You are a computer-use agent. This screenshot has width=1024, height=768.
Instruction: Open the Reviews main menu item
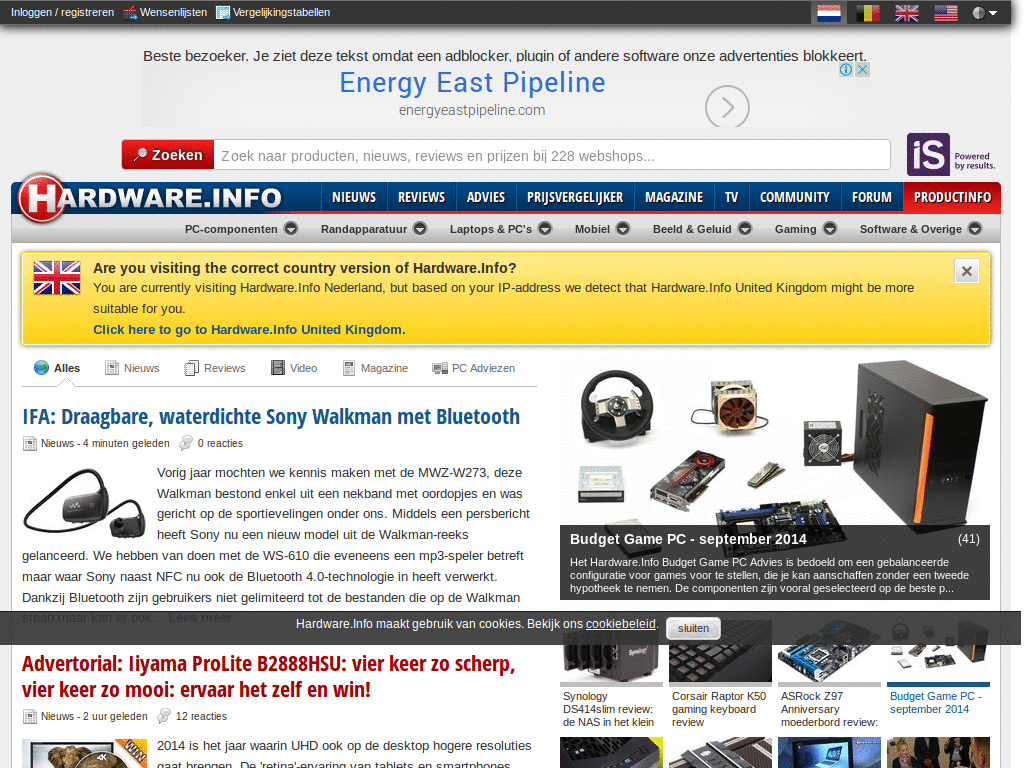pos(421,197)
